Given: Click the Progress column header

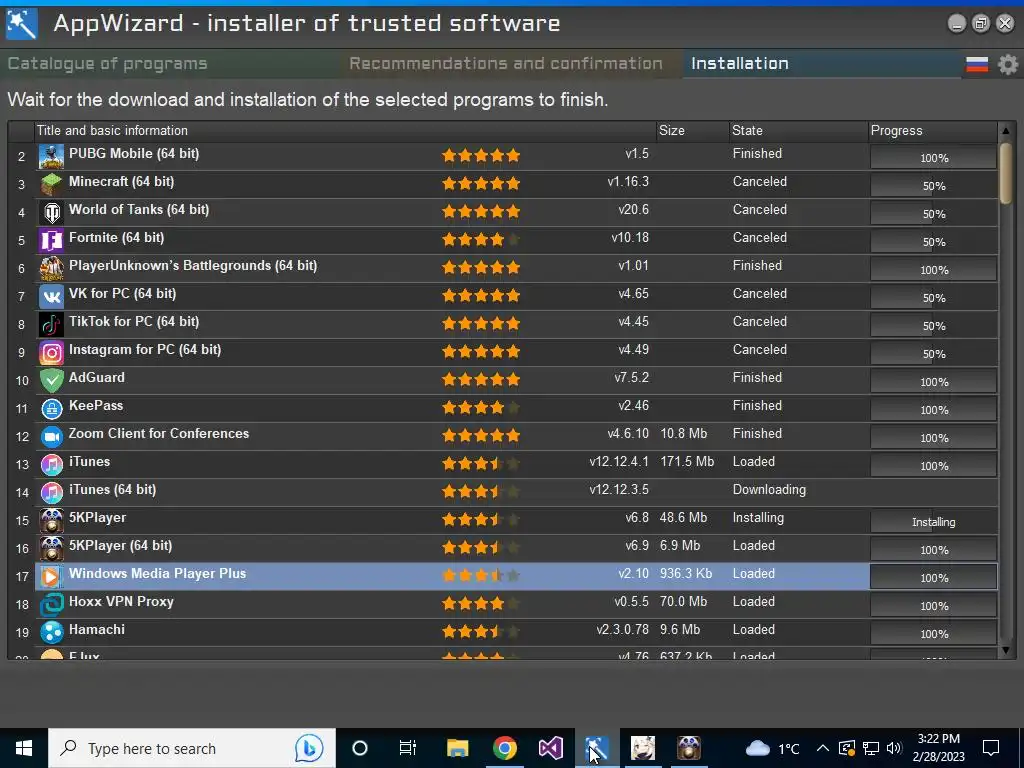Looking at the screenshot, I should 933,131.
